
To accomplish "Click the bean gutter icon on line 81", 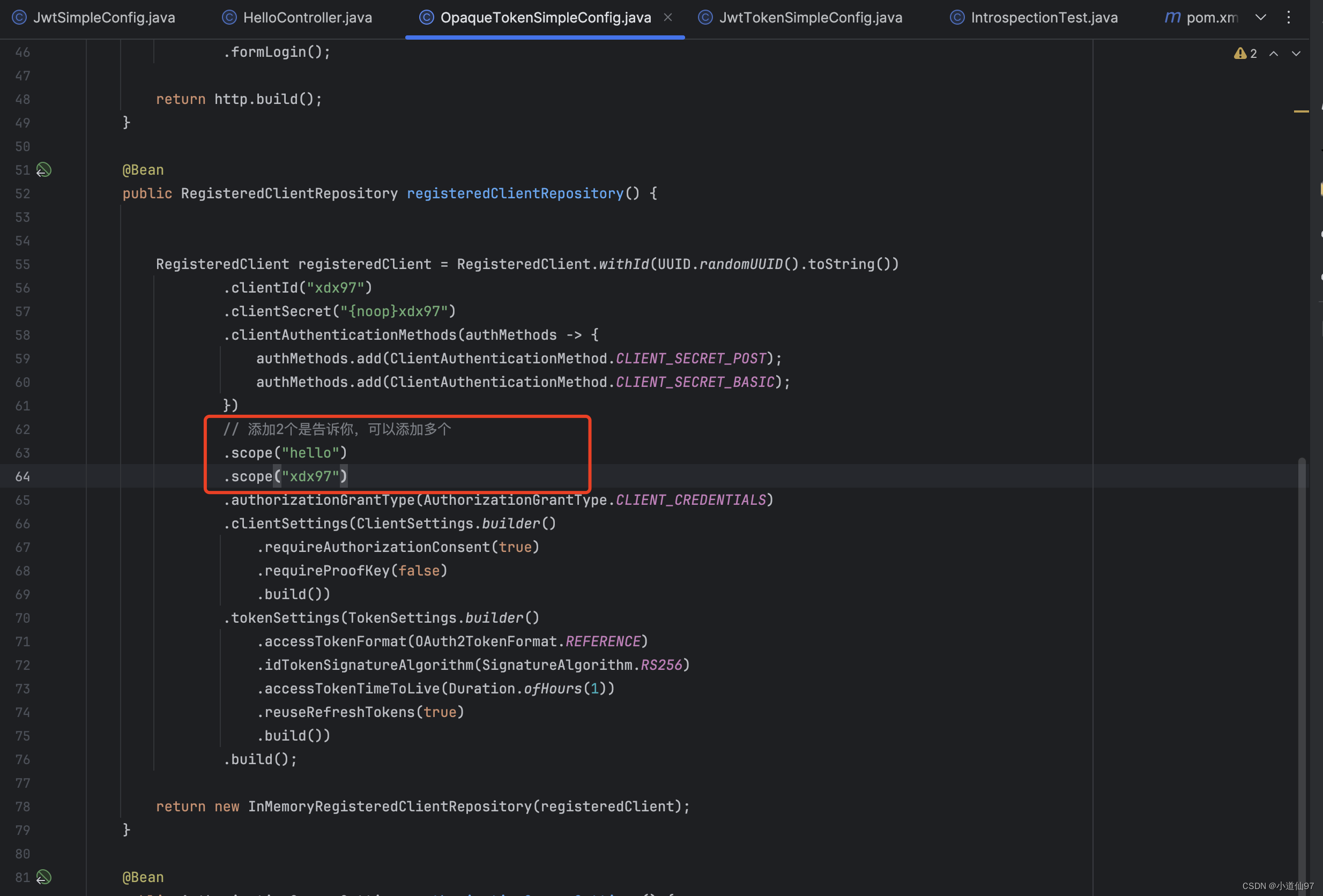I will [x=44, y=877].
